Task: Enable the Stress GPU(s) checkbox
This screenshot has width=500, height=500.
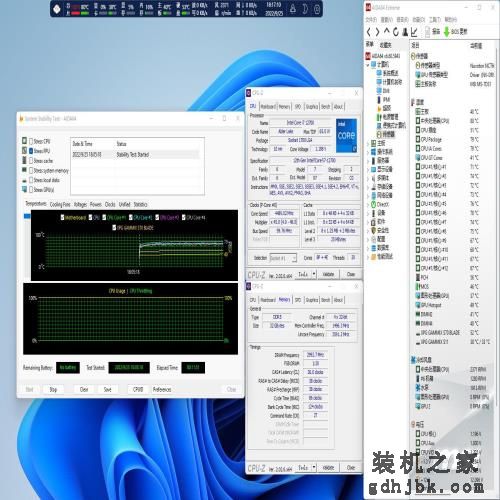Action: [x=31, y=190]
